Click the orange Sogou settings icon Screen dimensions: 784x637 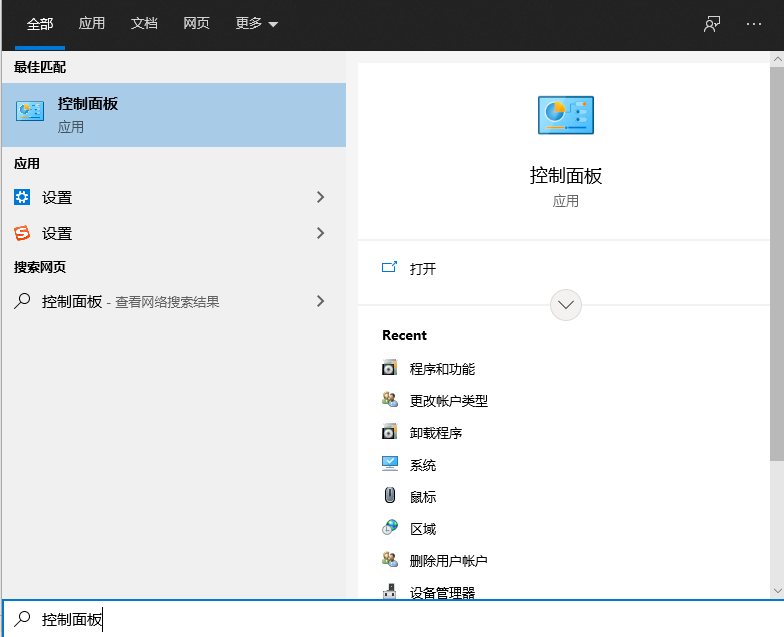[x=22, y=233]
